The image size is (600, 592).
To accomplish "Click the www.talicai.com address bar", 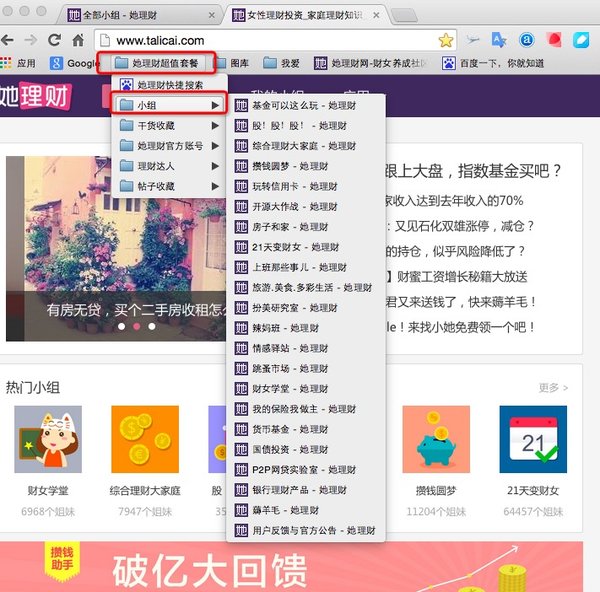I will click(x=275, y=40).
